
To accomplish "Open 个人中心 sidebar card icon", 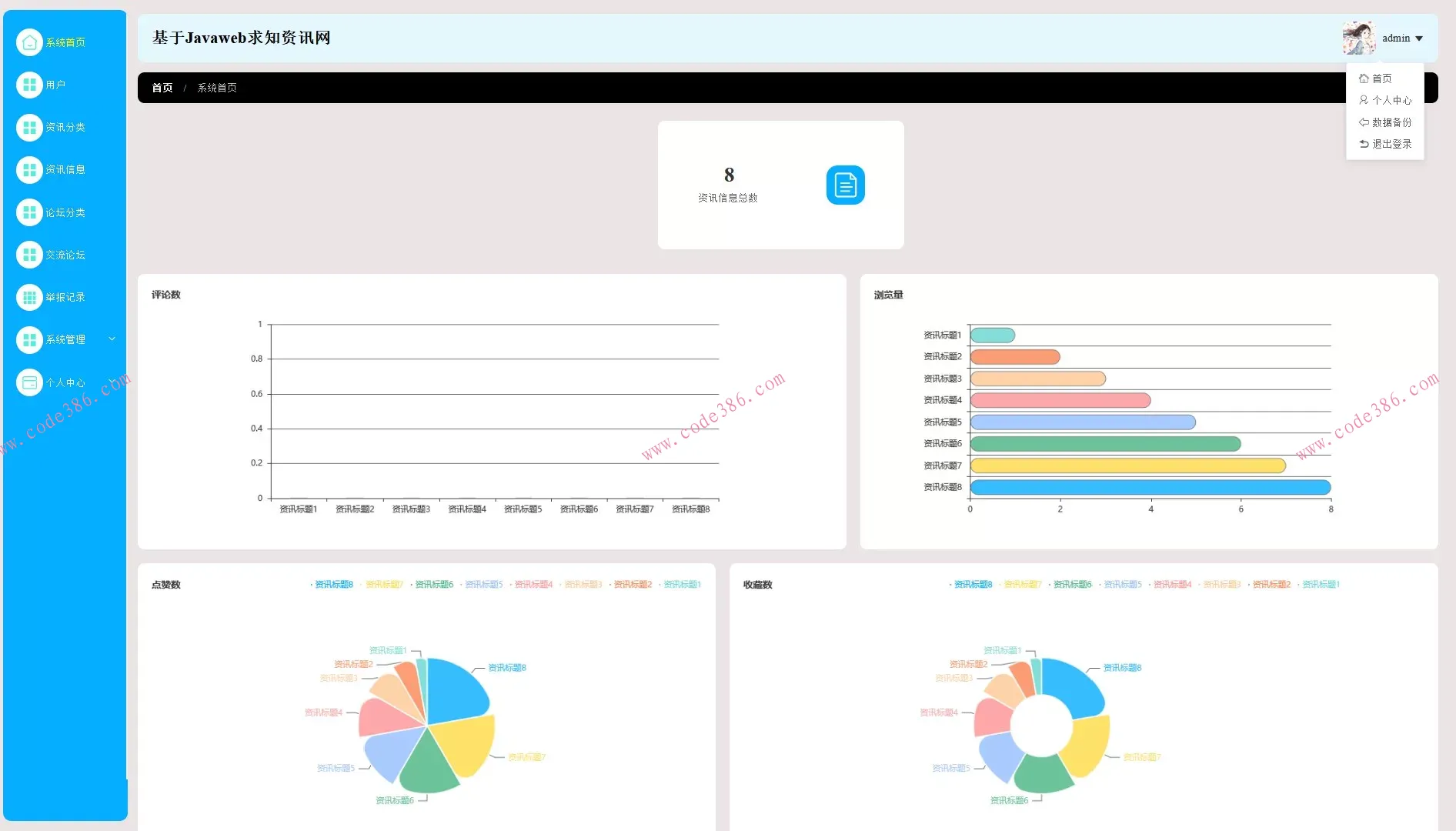I will click(x=29, y=382).
